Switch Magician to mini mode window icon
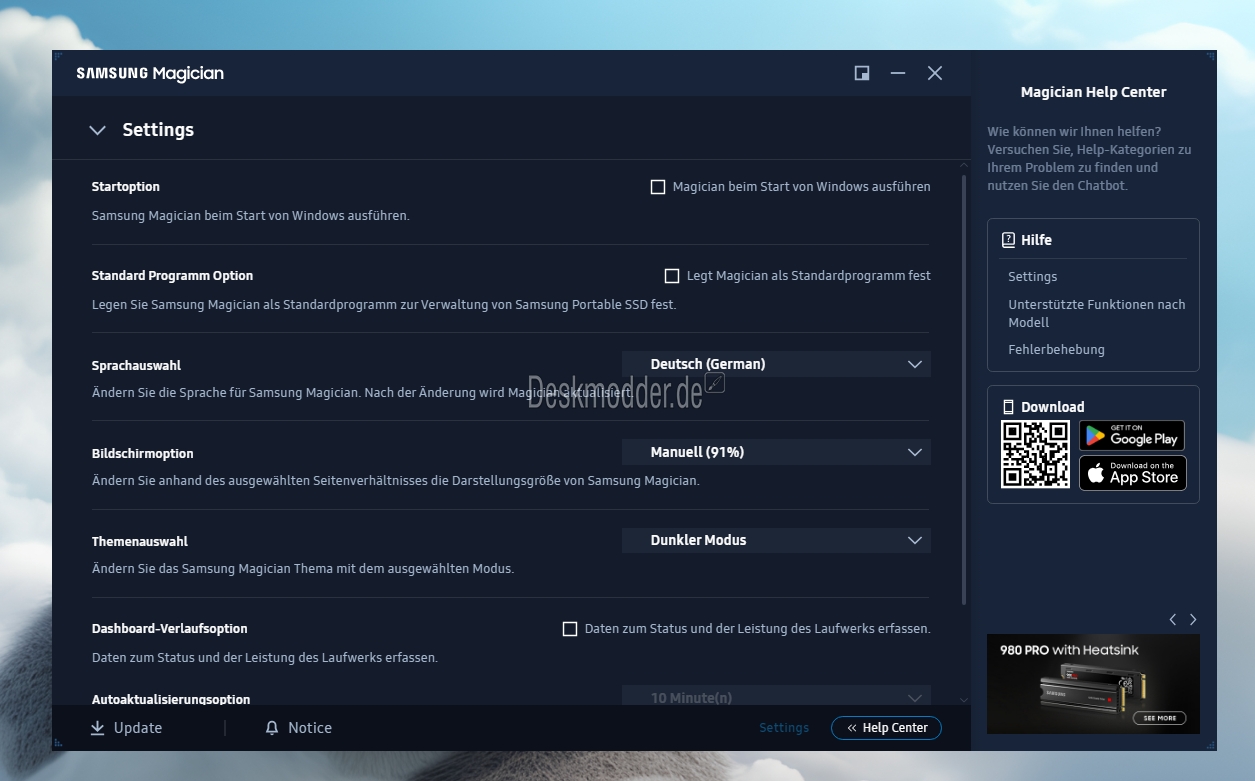 [x=862, y=73]
